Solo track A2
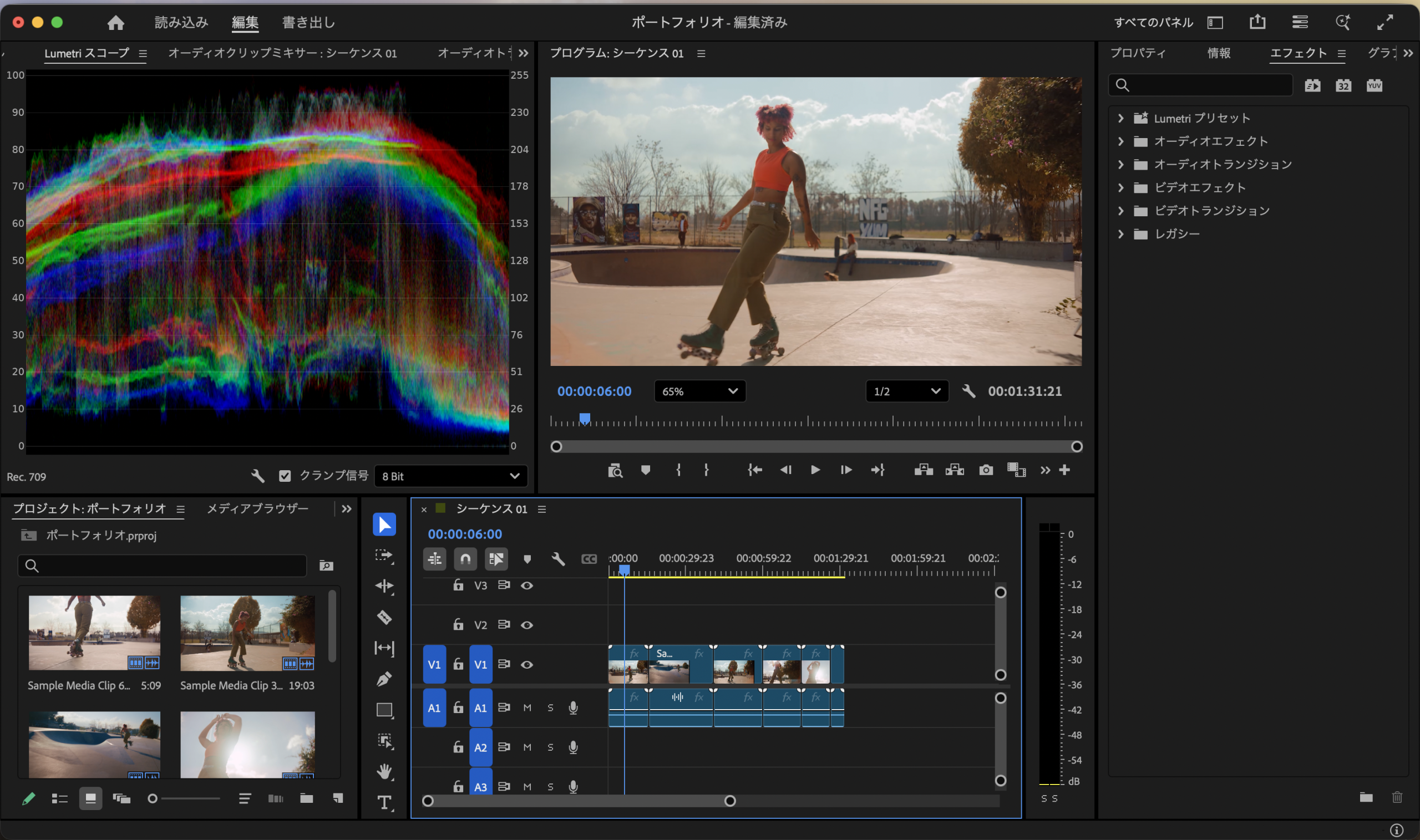Viewport: 1420px width, 840px height. 550,747
